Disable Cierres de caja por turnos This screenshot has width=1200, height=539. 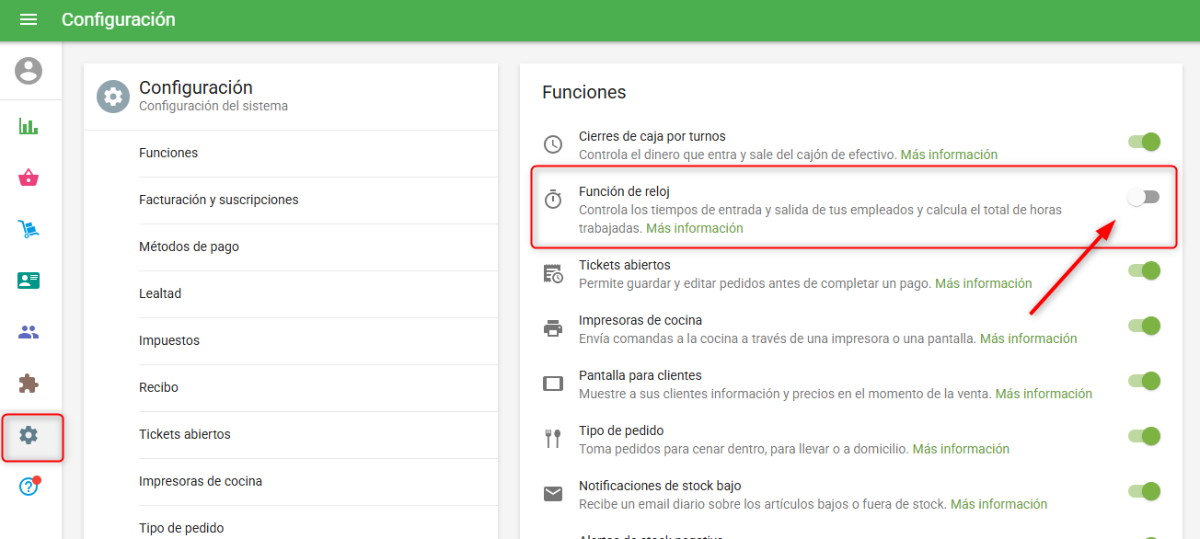point(1144,142)
